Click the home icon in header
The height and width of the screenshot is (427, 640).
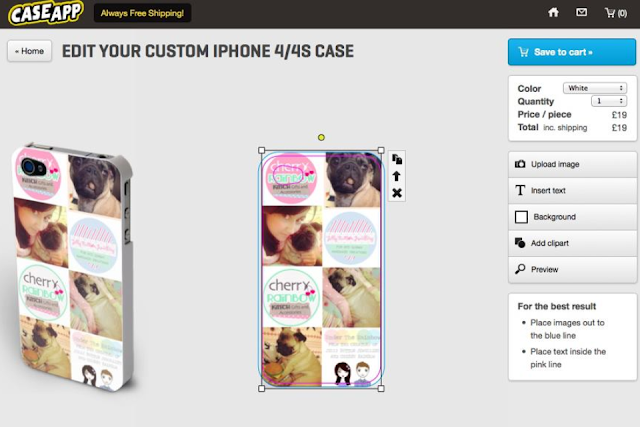(x=553, y=13)
